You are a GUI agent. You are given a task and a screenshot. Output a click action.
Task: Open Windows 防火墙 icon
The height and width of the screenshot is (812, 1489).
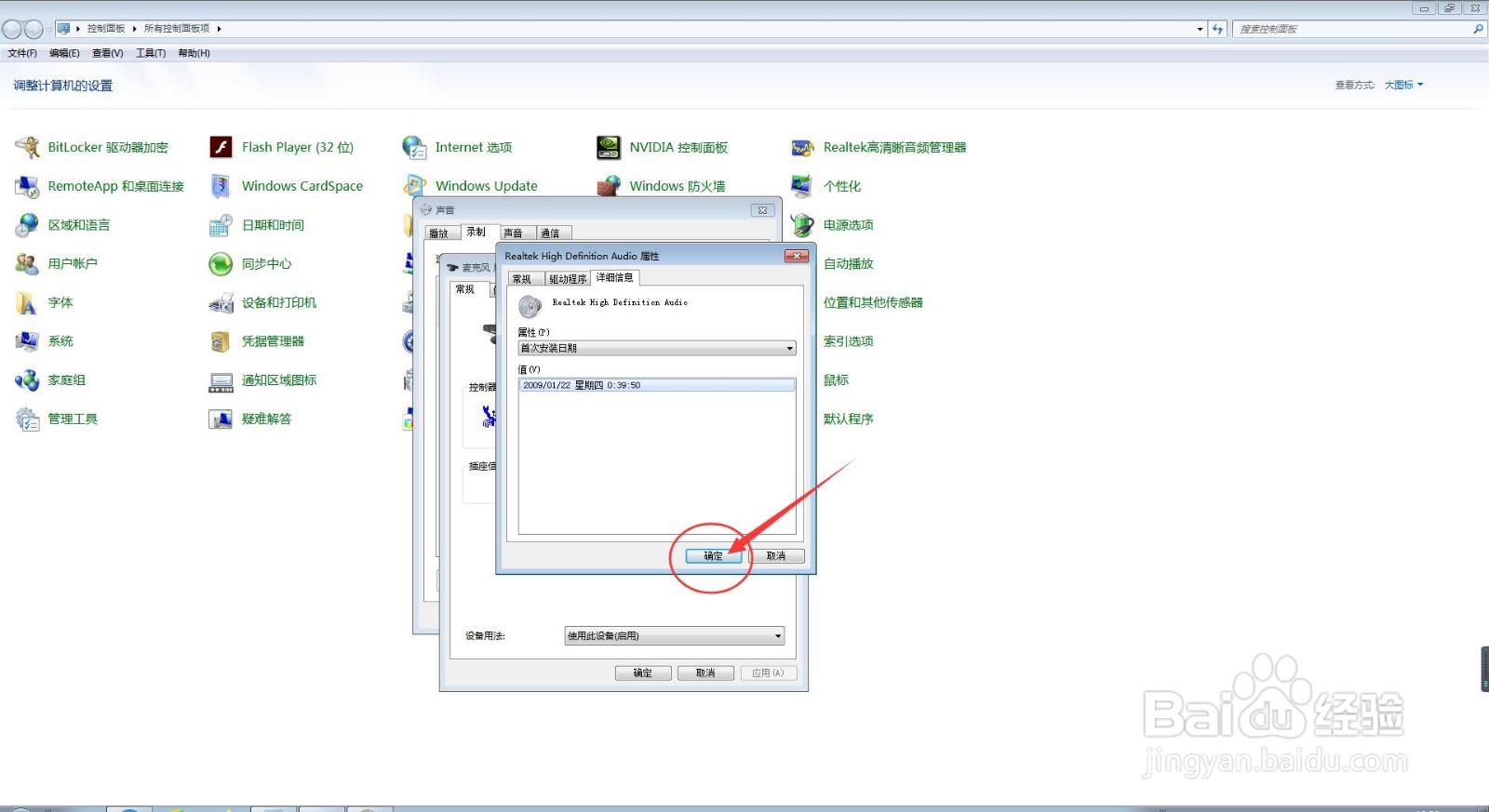coord(609,186)
